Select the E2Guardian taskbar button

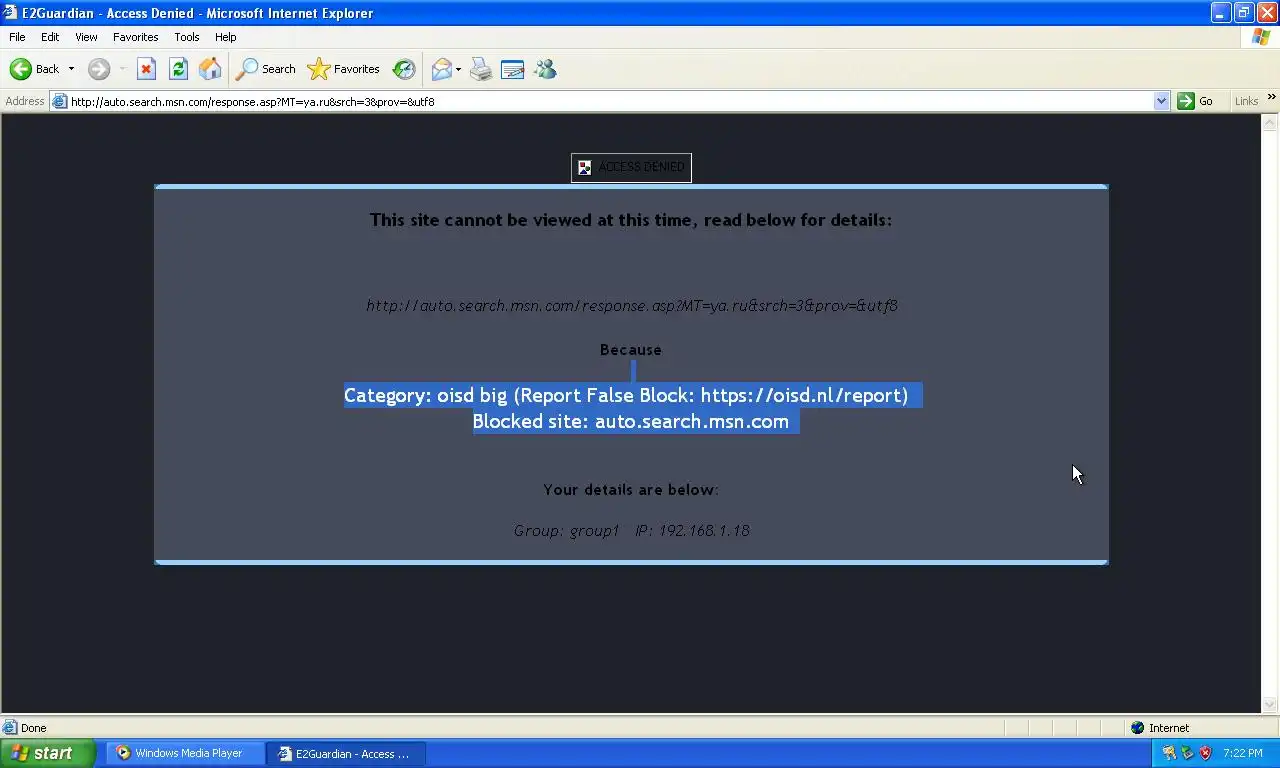point(347,753)
